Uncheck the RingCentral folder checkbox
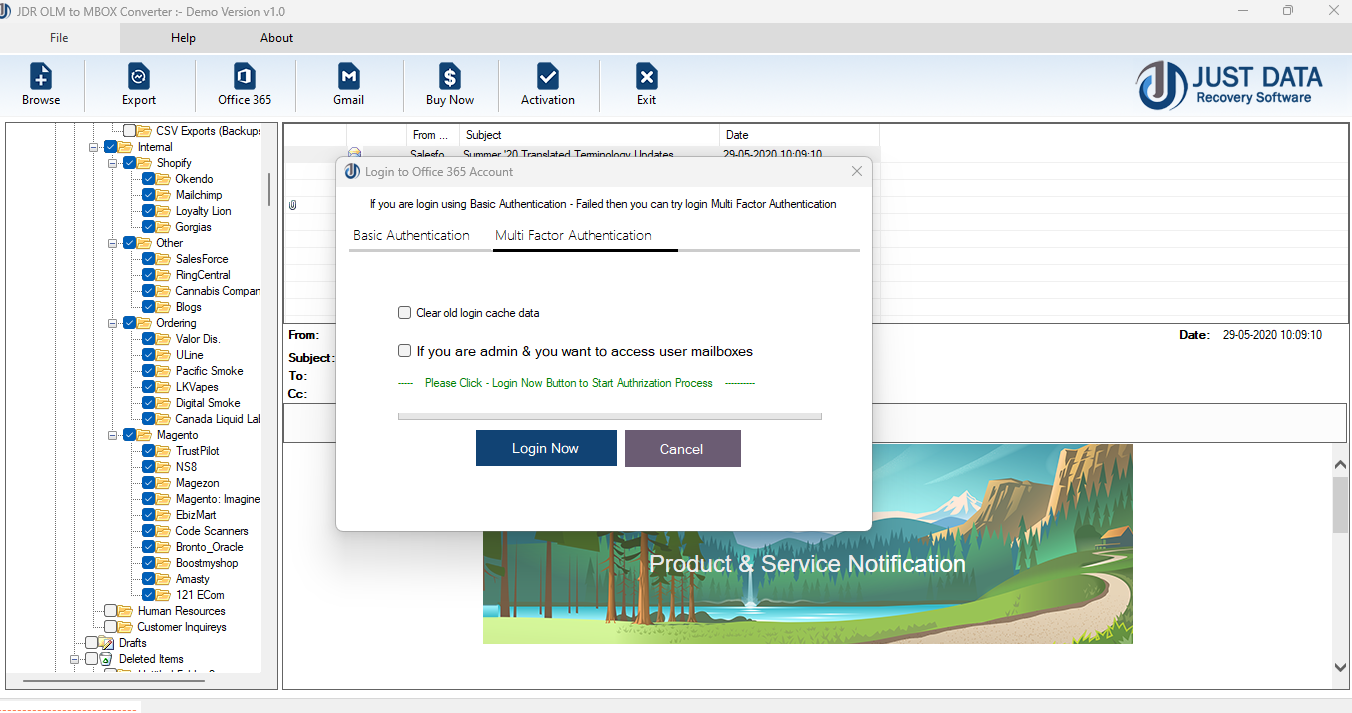This screenshot has height=713, width=1352. click(149, 275)
